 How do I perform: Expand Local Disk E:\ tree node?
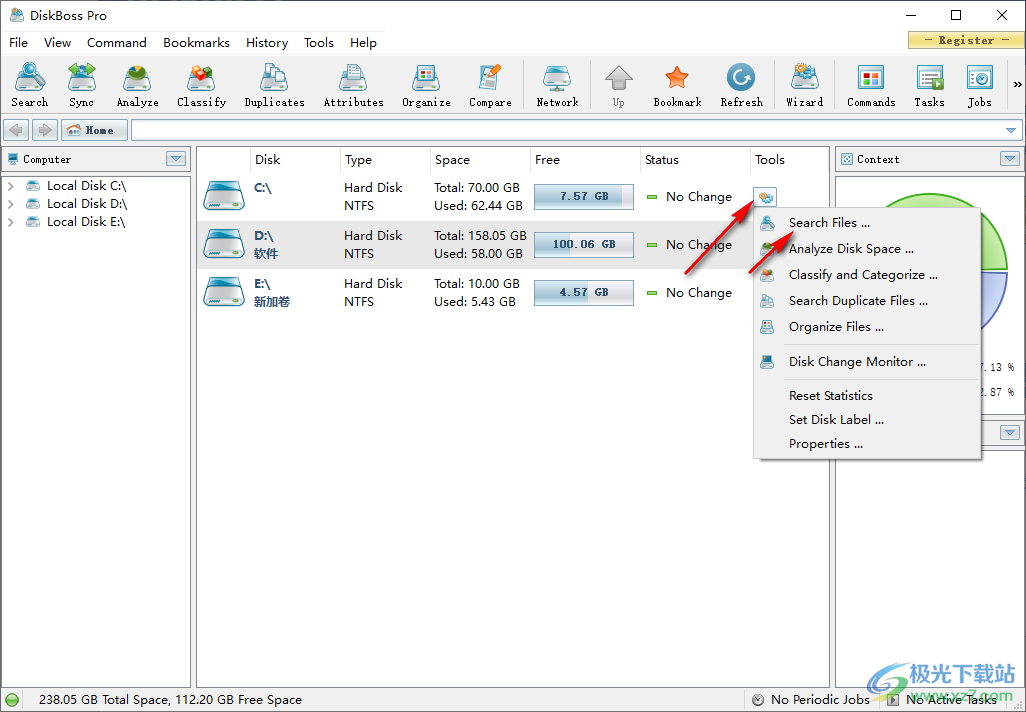10,222
